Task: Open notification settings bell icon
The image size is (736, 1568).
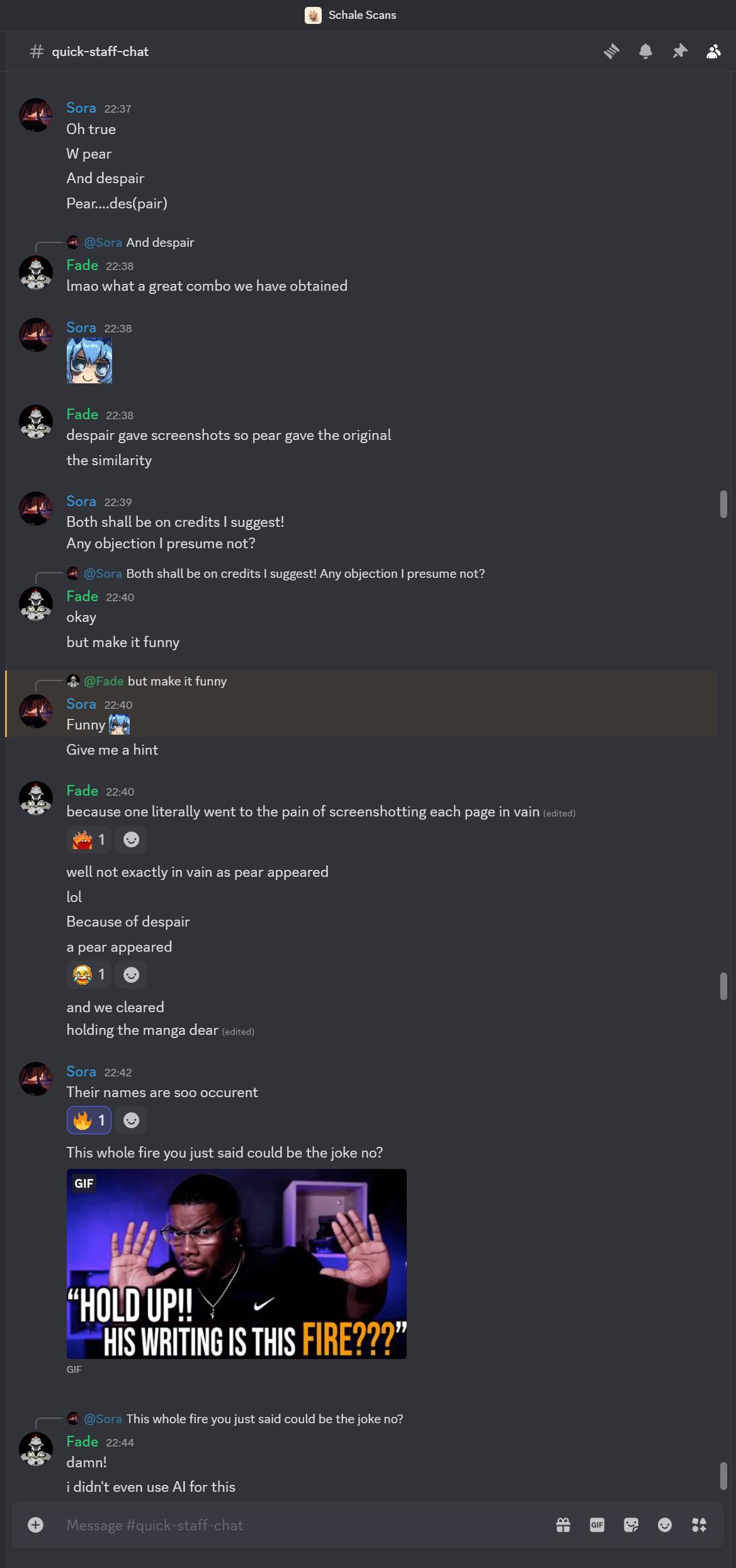Action: coord(645,51)
